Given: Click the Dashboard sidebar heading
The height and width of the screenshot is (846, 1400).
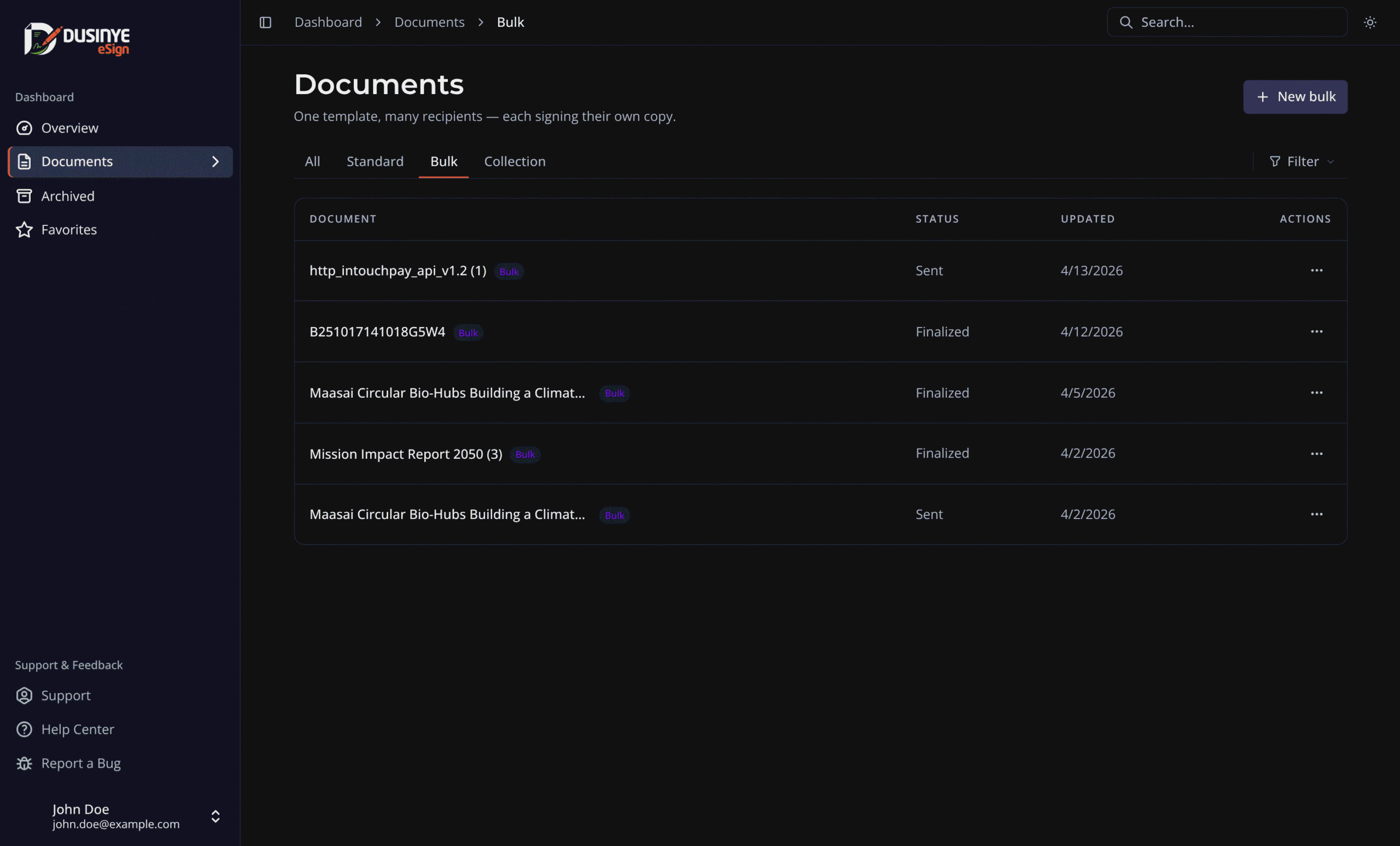Looking at the screenshot, I should pos(44,97).
